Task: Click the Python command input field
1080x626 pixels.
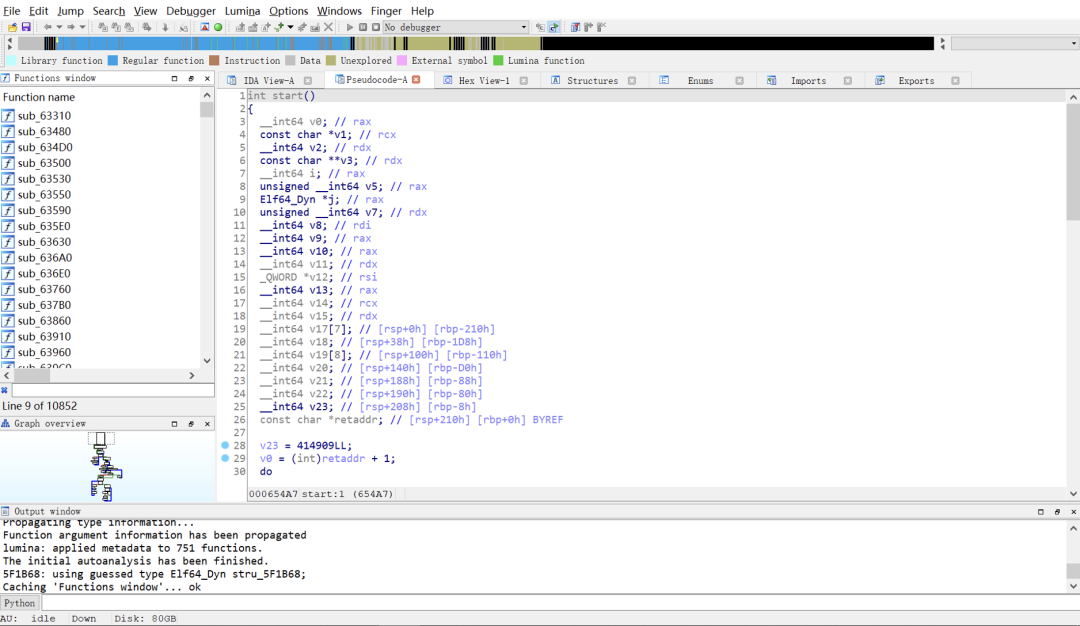Action: pyautogui.click(x=559, y=603)
